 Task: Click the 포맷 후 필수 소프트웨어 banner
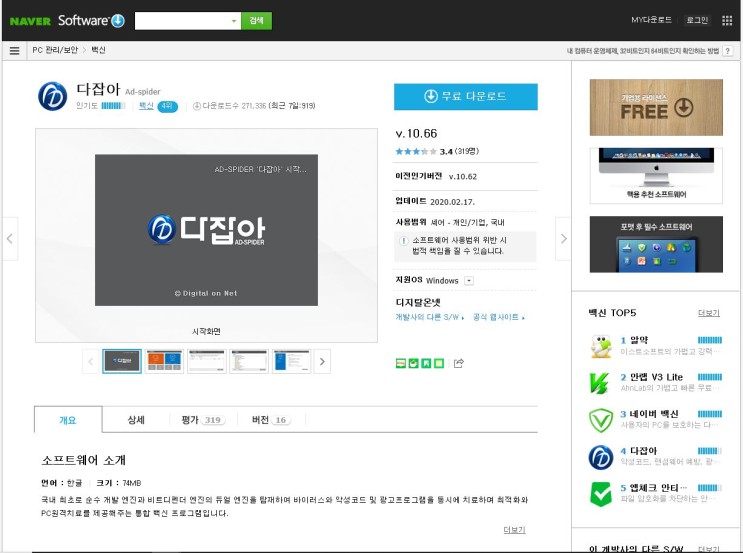tap(656, 245)
